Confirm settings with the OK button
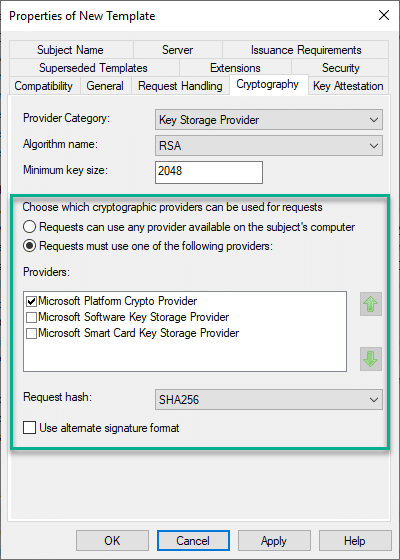 (112, 540)
